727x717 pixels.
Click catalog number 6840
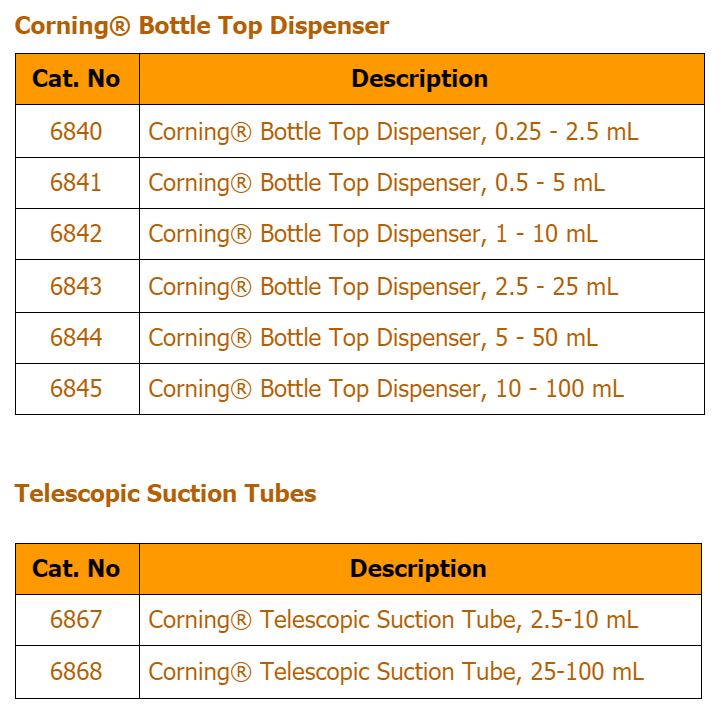76,131
